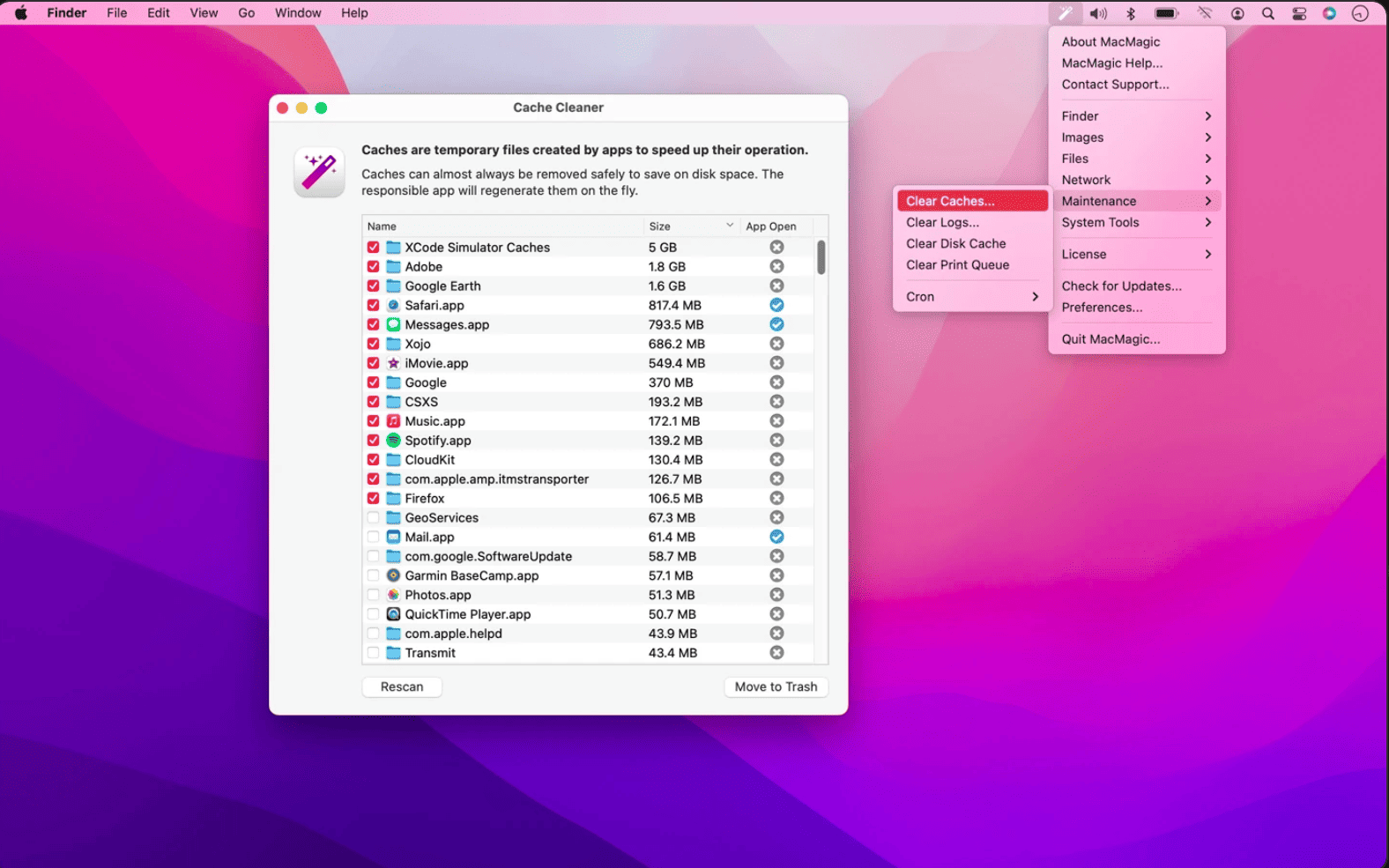Click the volume icon in menu bar
Viewport: 1389px width, 868px height.
1098,13
